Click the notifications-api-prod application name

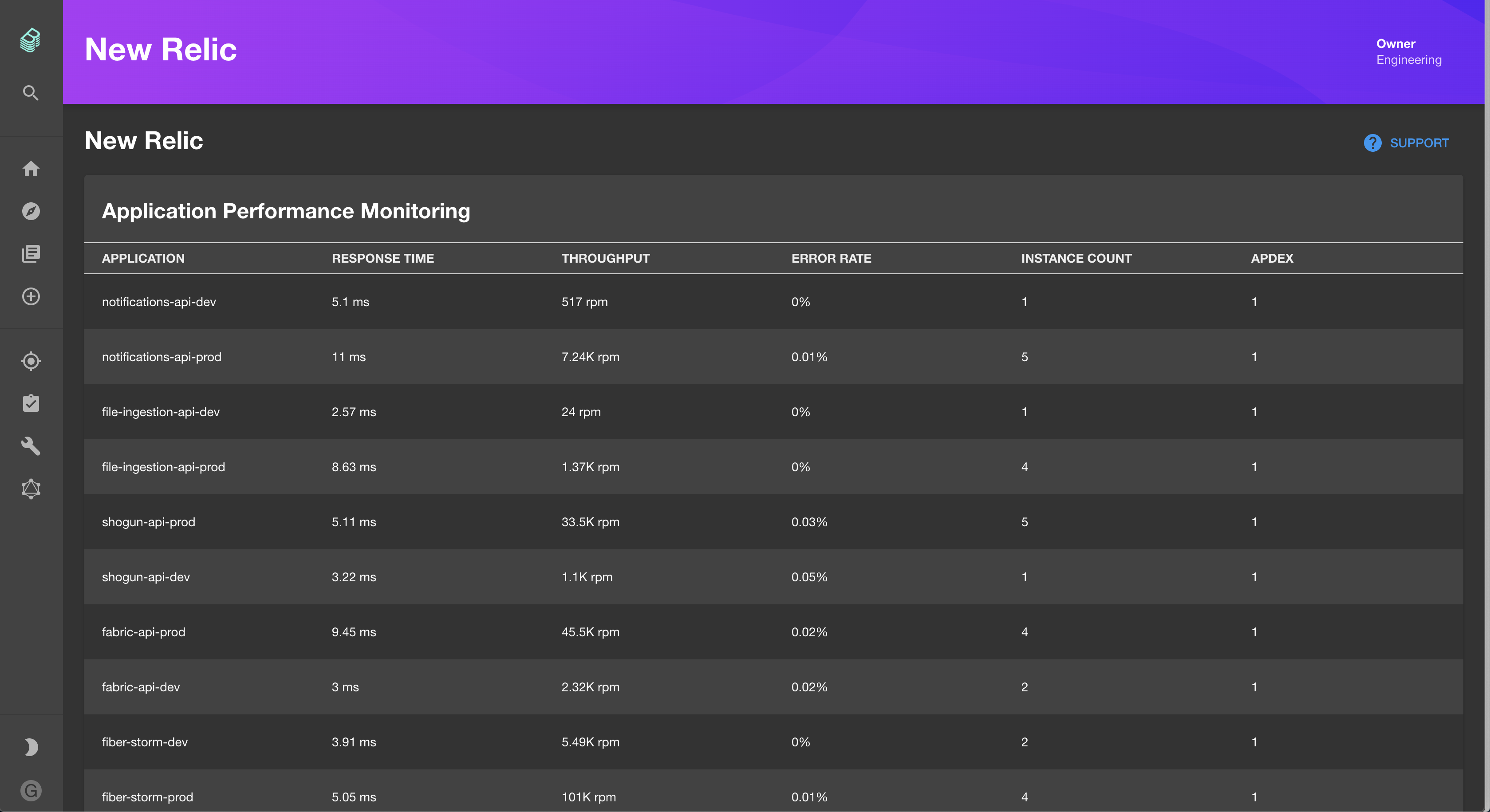(162, 357)
